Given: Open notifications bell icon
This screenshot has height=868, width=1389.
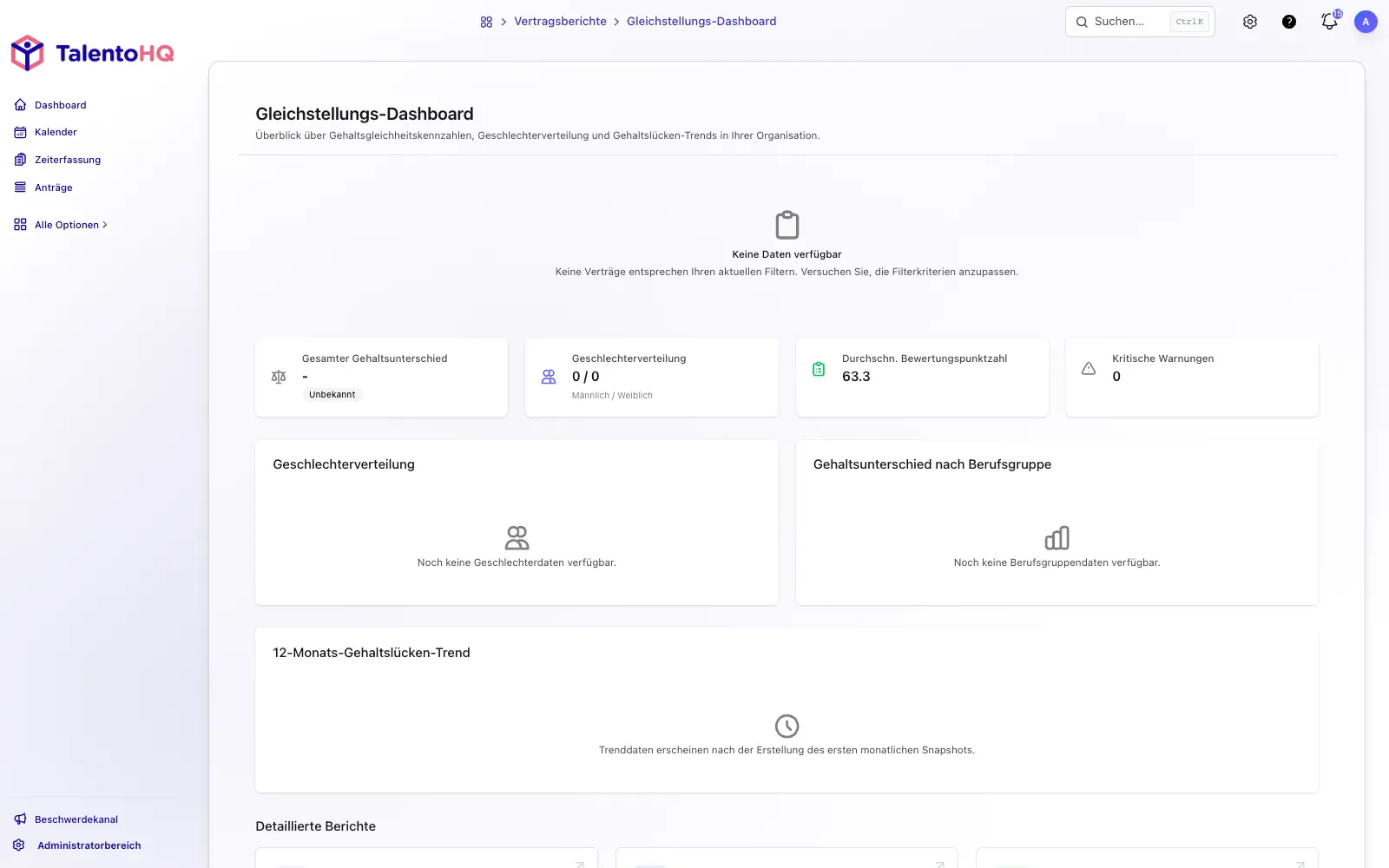Looking at the screenshot, I should coord(1329,22).
